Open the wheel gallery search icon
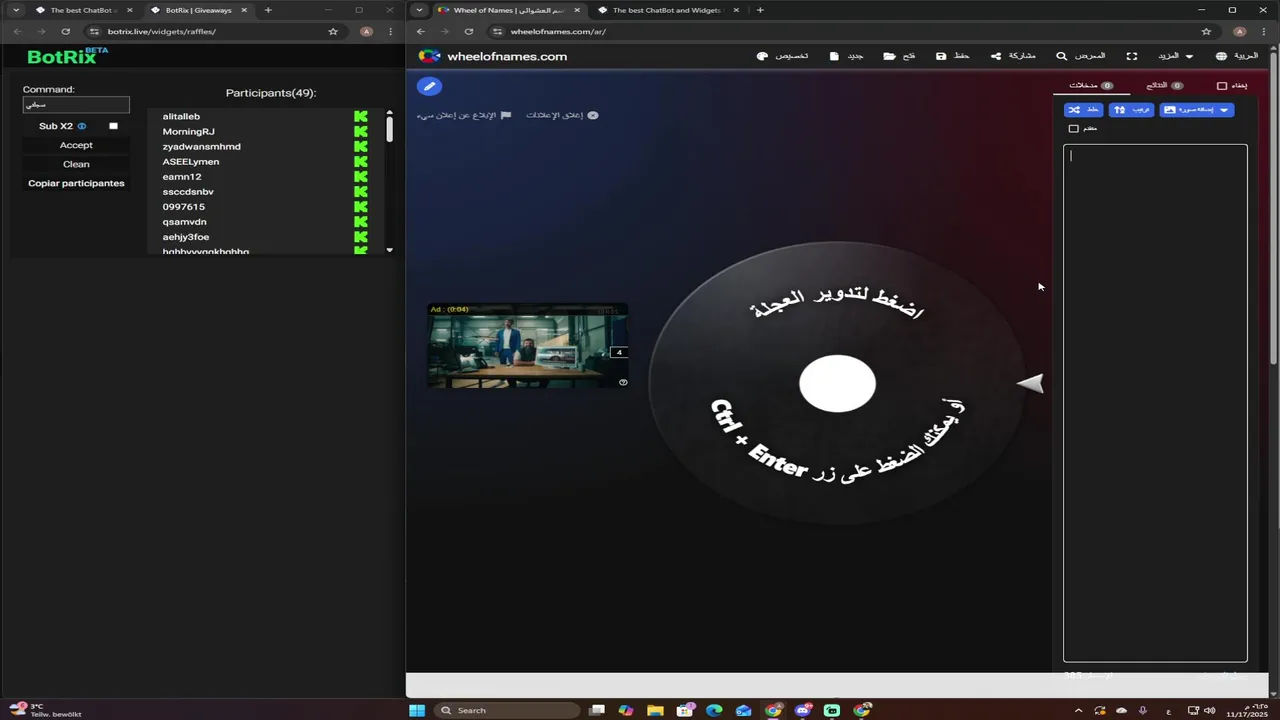This screenshot has width=1280, height=720. pyautogui.click(x=1081, y=56)
